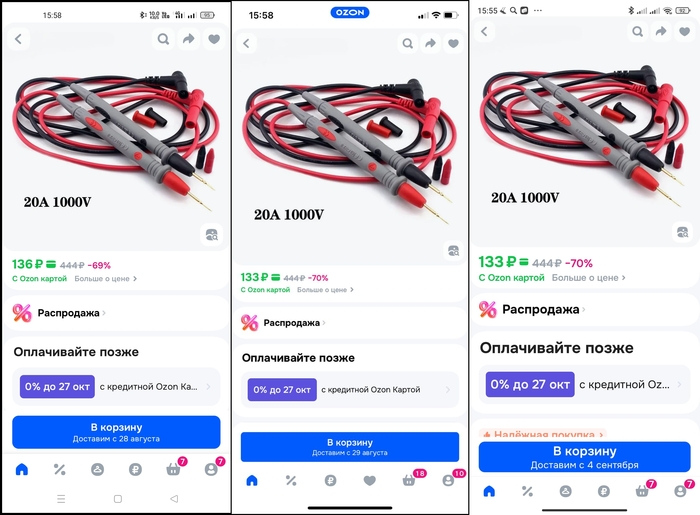Screen dimensions: 700x515
Task: Add to cart with delivery from 28 августа
Action: coord(116,432)
